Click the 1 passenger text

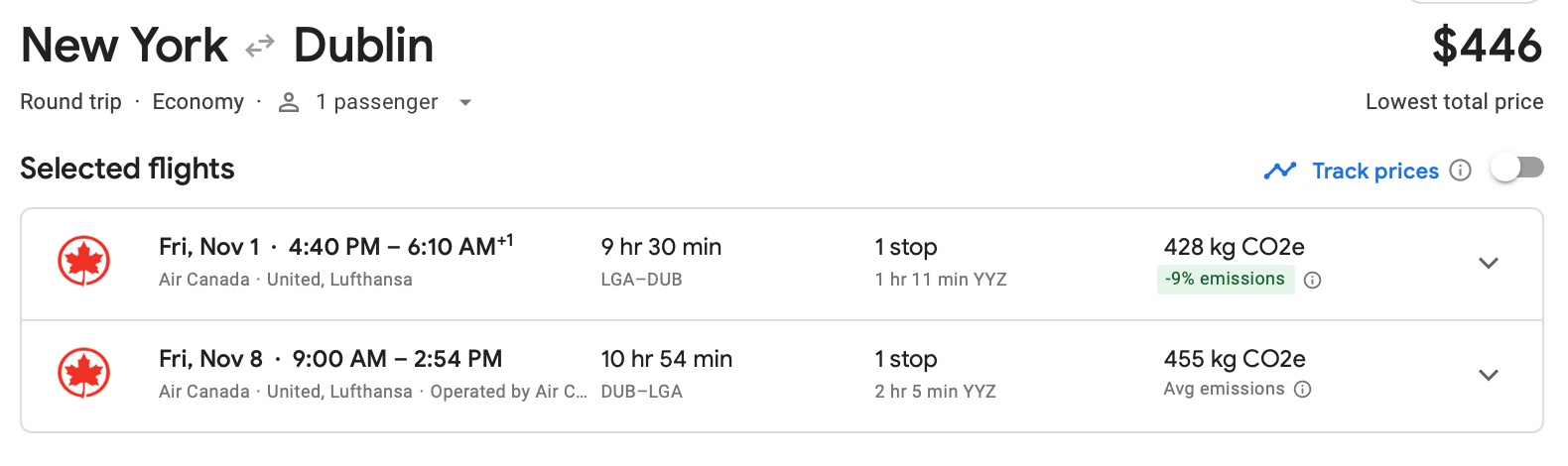pyautogui.click(x=376, y=102)
